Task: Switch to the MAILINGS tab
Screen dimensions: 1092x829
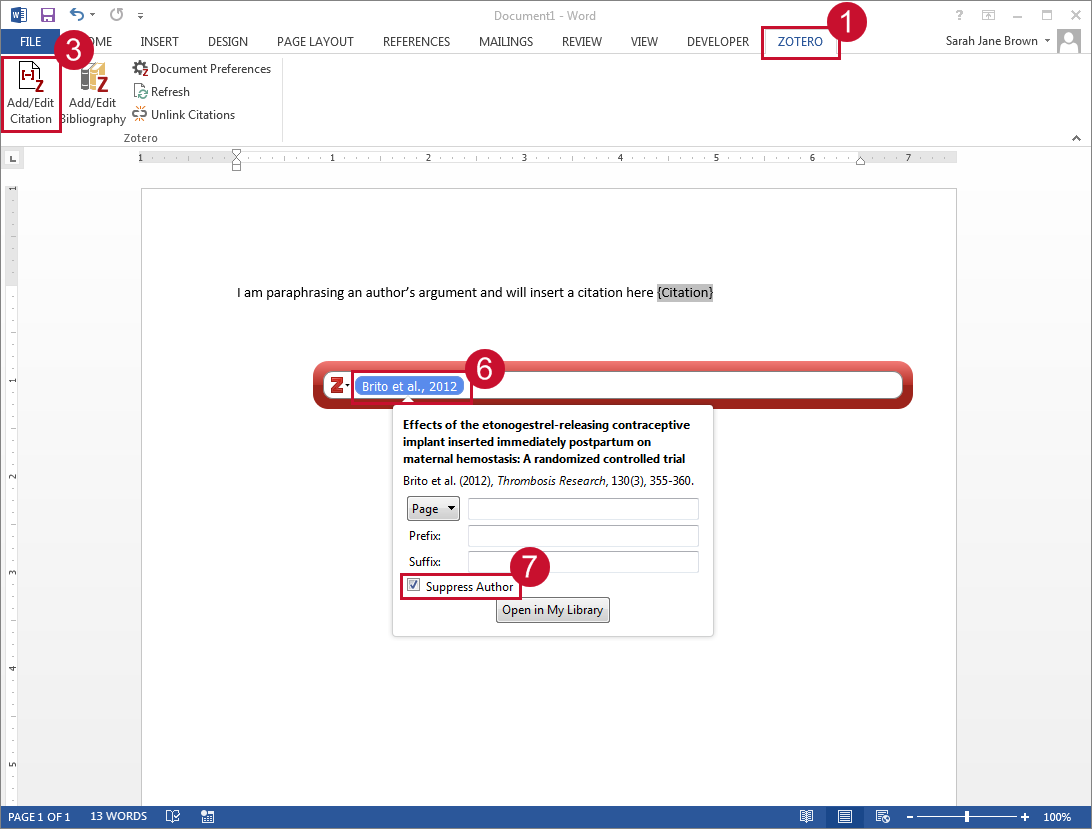Action: pyautogui.click(x=506, y=42)
